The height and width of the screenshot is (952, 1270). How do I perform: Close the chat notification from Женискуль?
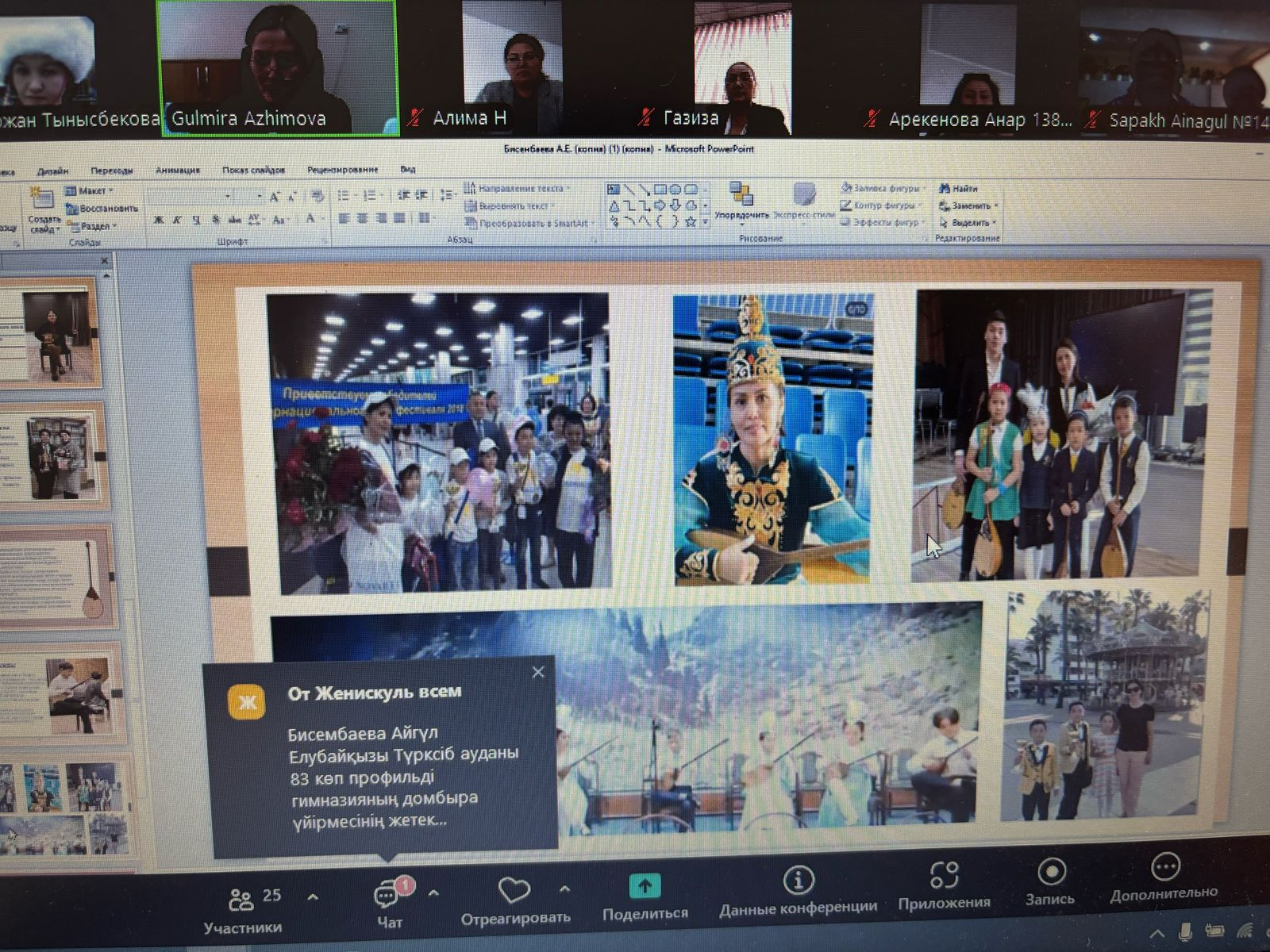(538, 672)
